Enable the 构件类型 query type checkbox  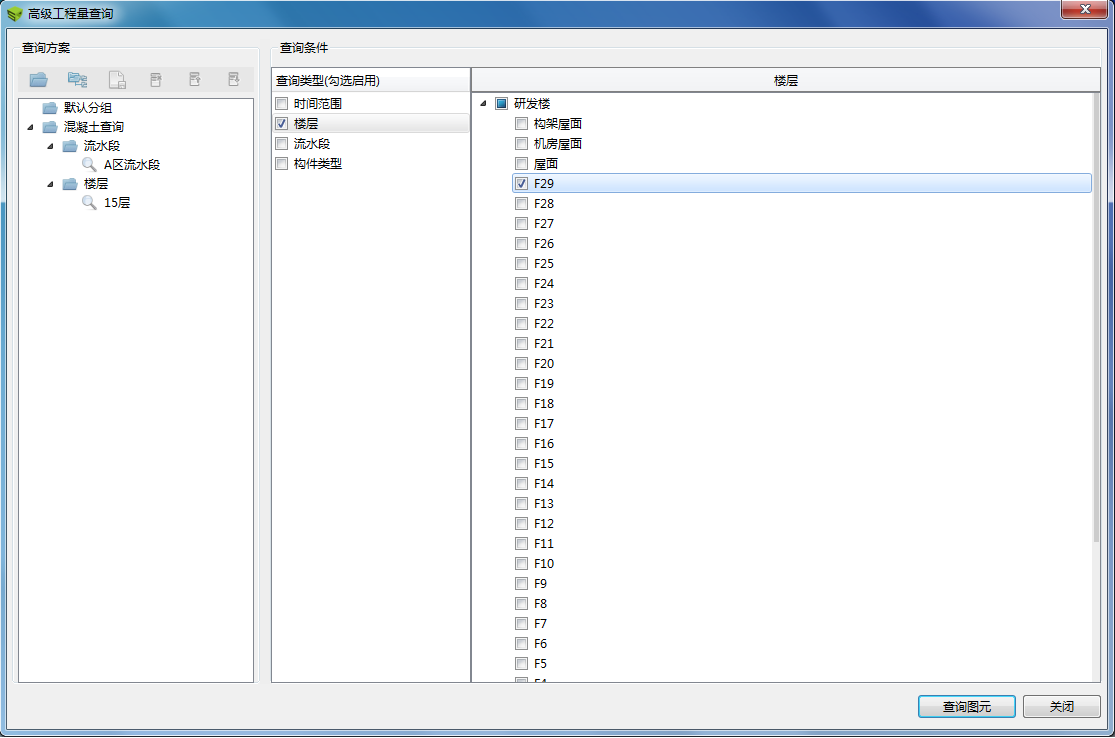click(282, 164)
